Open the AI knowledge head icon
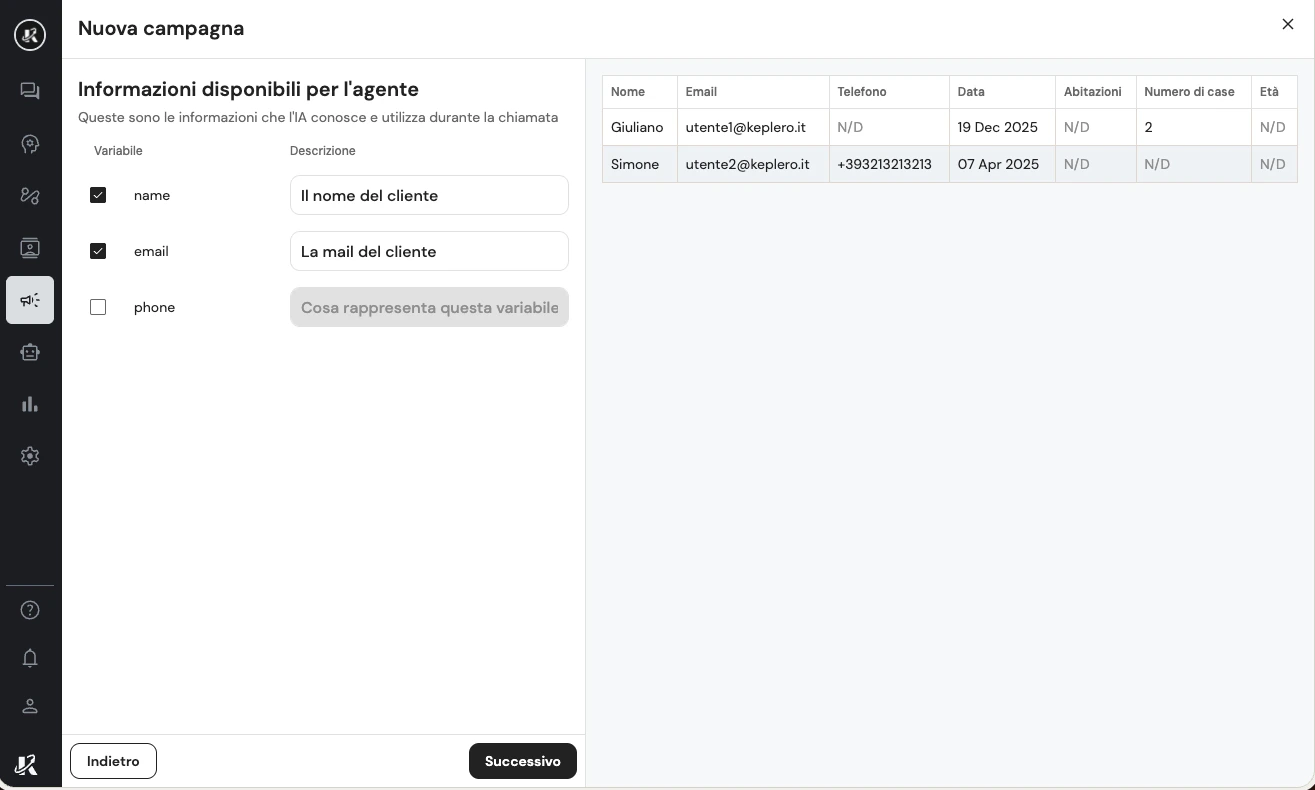 pyautogui.click(x=30, y=144)
